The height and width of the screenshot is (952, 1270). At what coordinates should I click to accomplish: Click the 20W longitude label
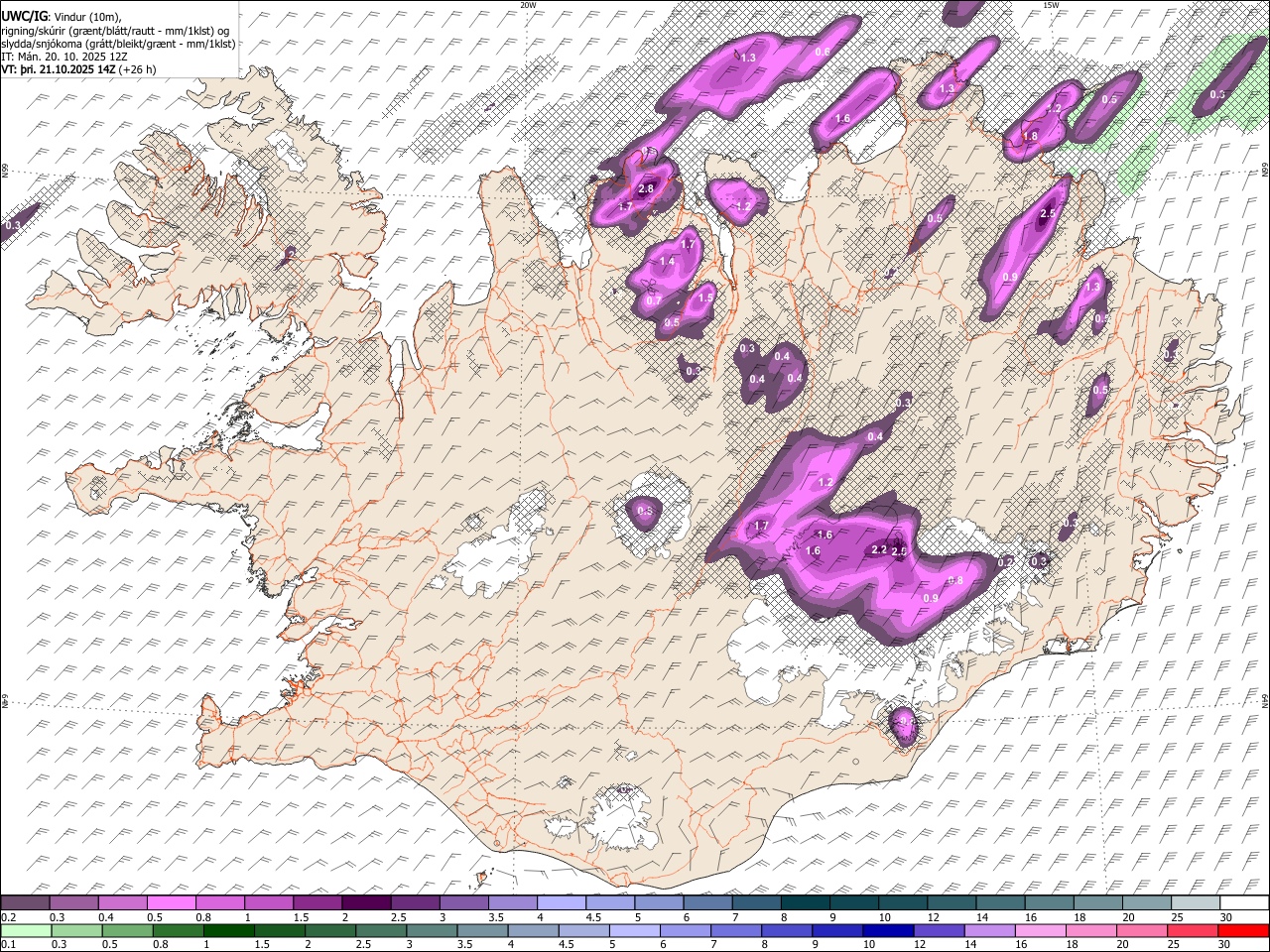528,5
